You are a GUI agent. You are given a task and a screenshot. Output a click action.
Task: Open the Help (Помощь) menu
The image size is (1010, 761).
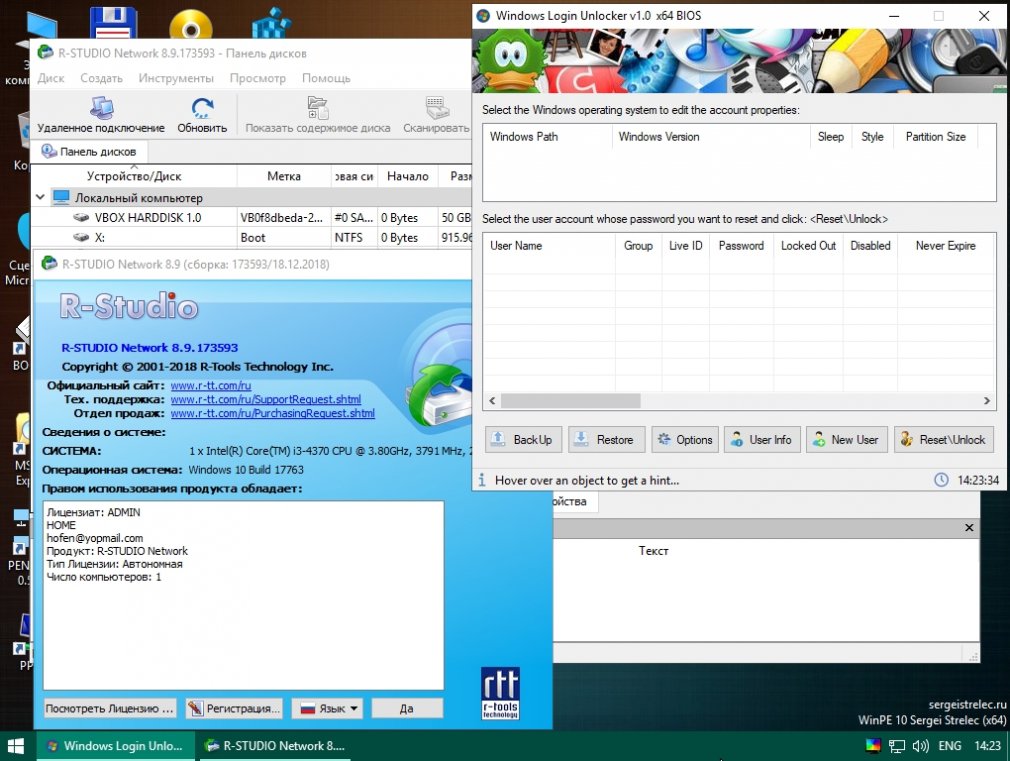(326, 78)
